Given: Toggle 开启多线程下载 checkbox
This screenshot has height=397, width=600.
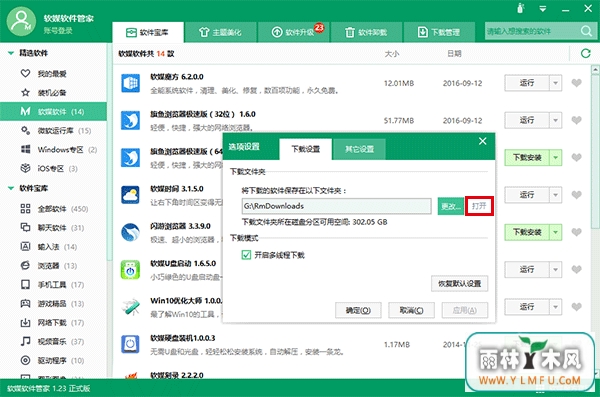Looking at the screenshot, I should (x=246, y=255).
